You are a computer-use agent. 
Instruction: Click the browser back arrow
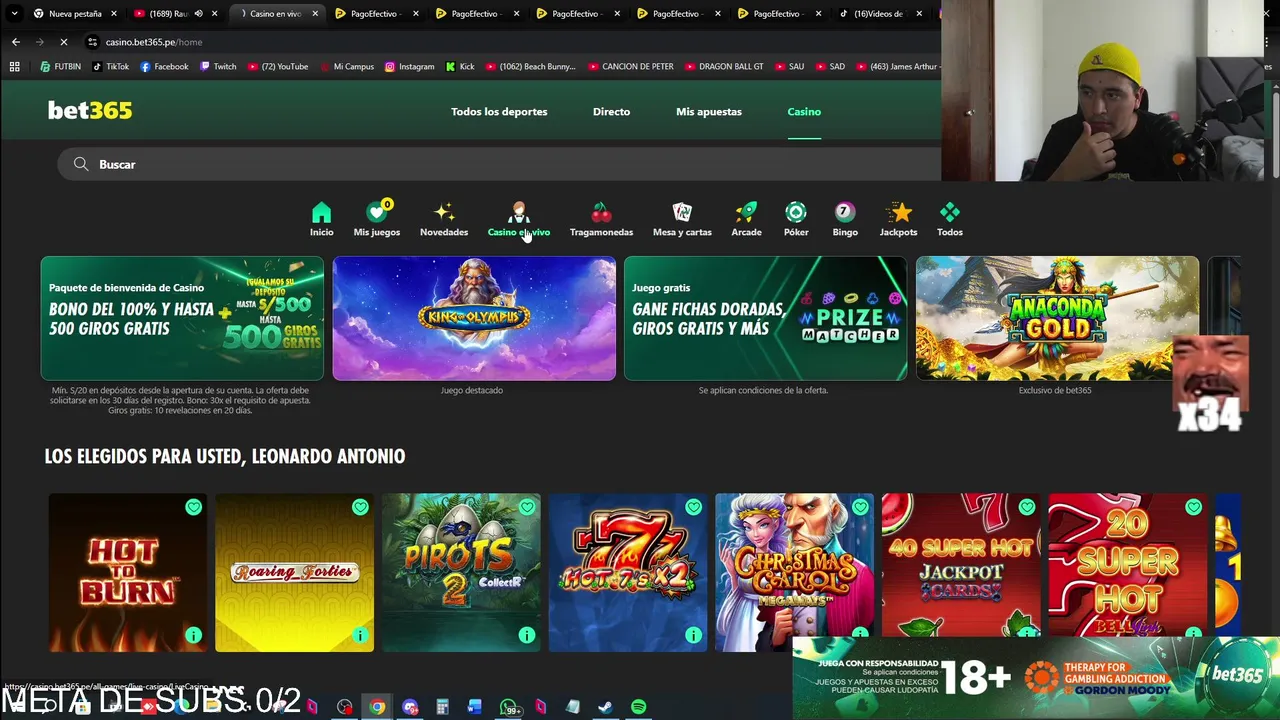point(16,42)
